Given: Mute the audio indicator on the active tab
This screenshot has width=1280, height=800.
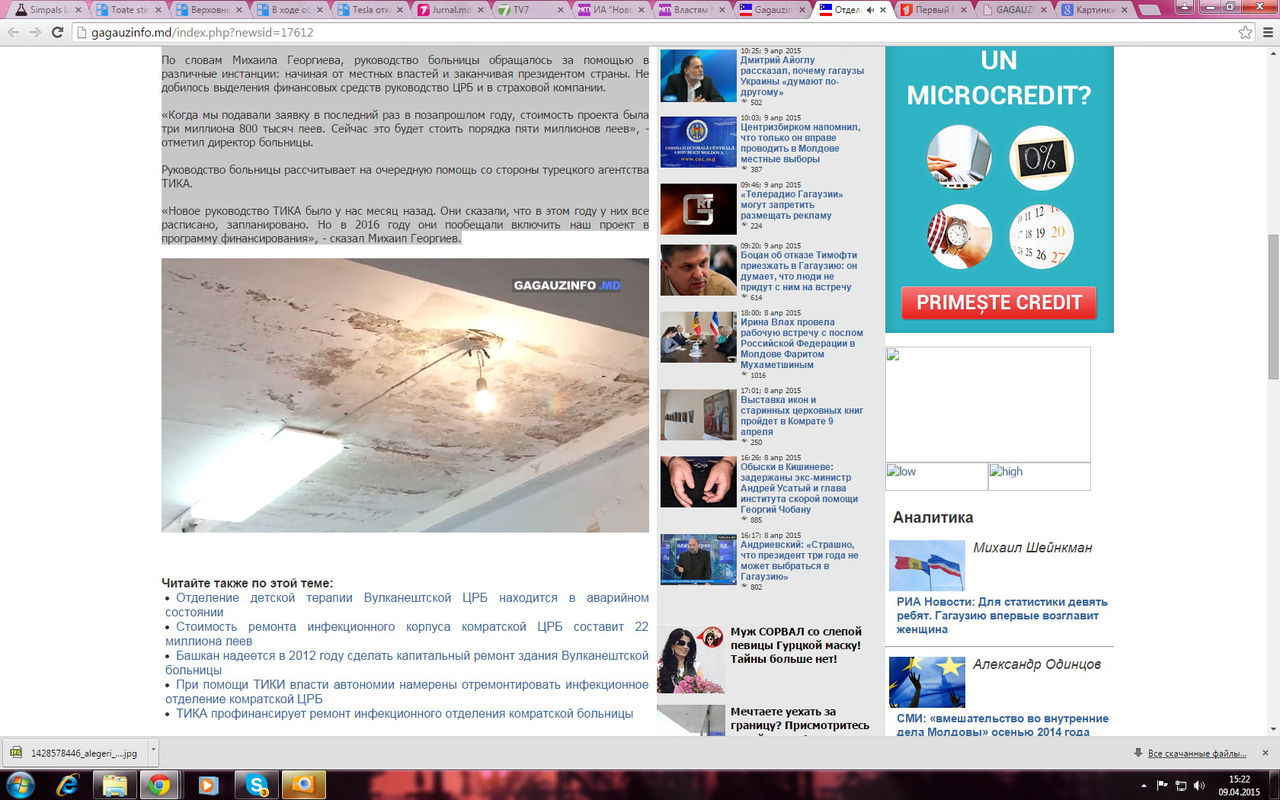Looking at the screenshot, I should 869,10.
